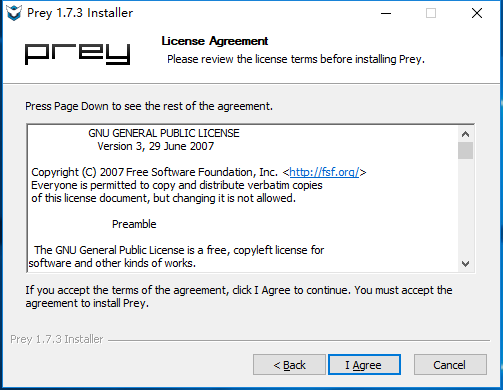Image resolution: width=503 pixels, height=390 pixels.
Task: Click the greyed Prey 1.7.3 Installer branding text
Action: (57, 339)
